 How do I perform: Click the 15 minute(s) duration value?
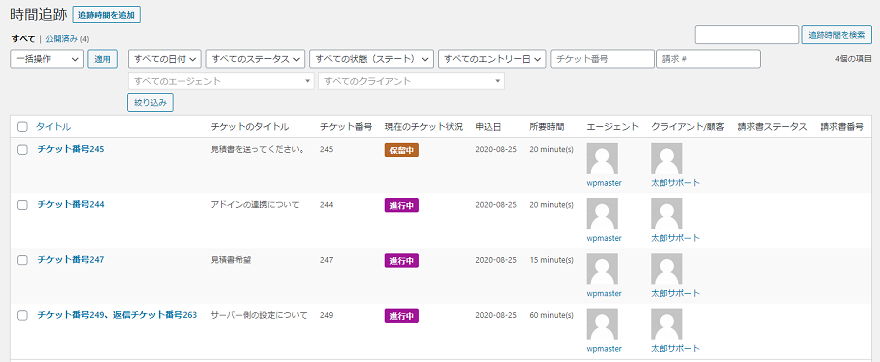tap(551, 260)
